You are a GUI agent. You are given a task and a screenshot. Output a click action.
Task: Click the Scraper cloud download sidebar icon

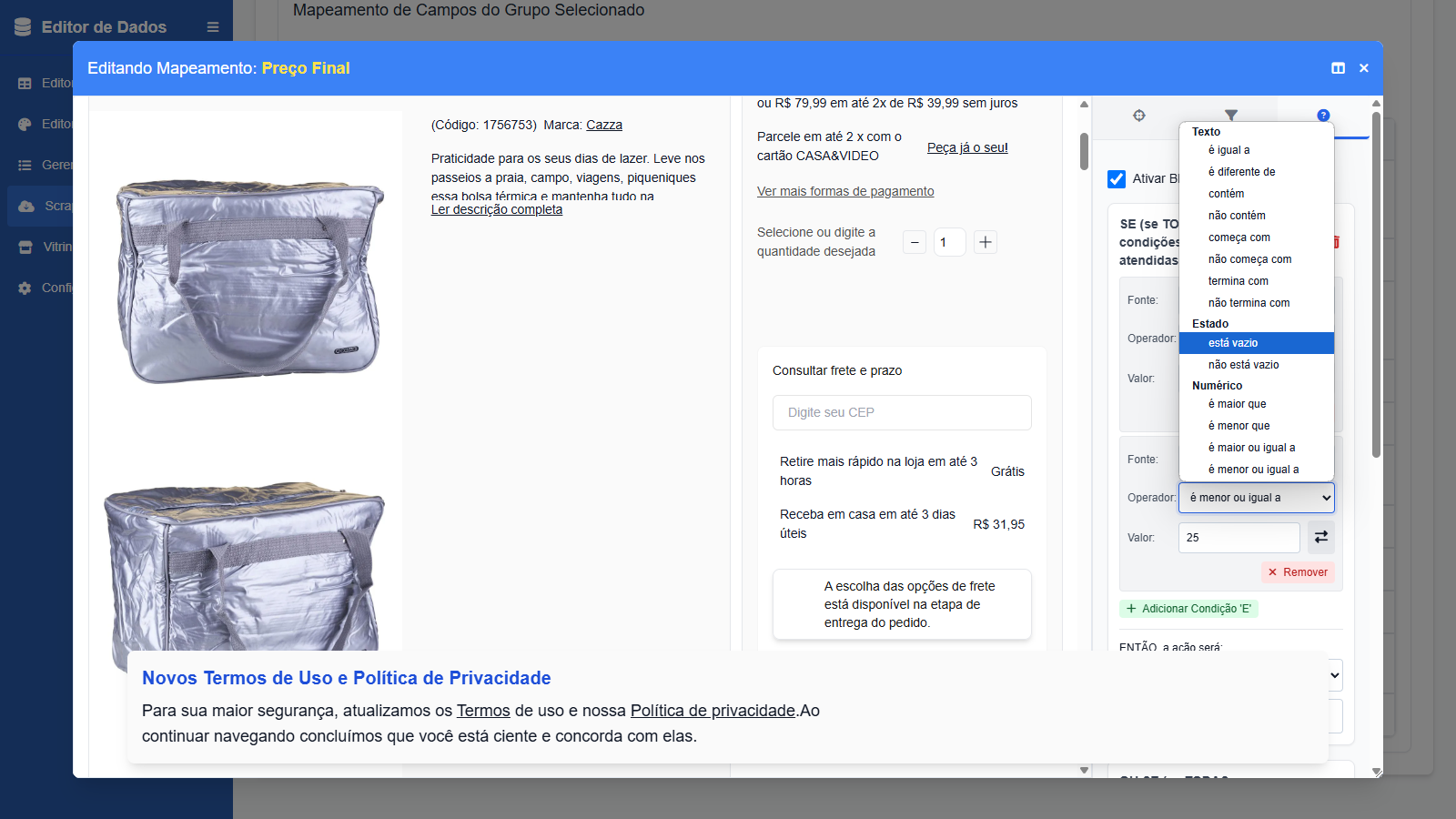click(x=26, y=207)
